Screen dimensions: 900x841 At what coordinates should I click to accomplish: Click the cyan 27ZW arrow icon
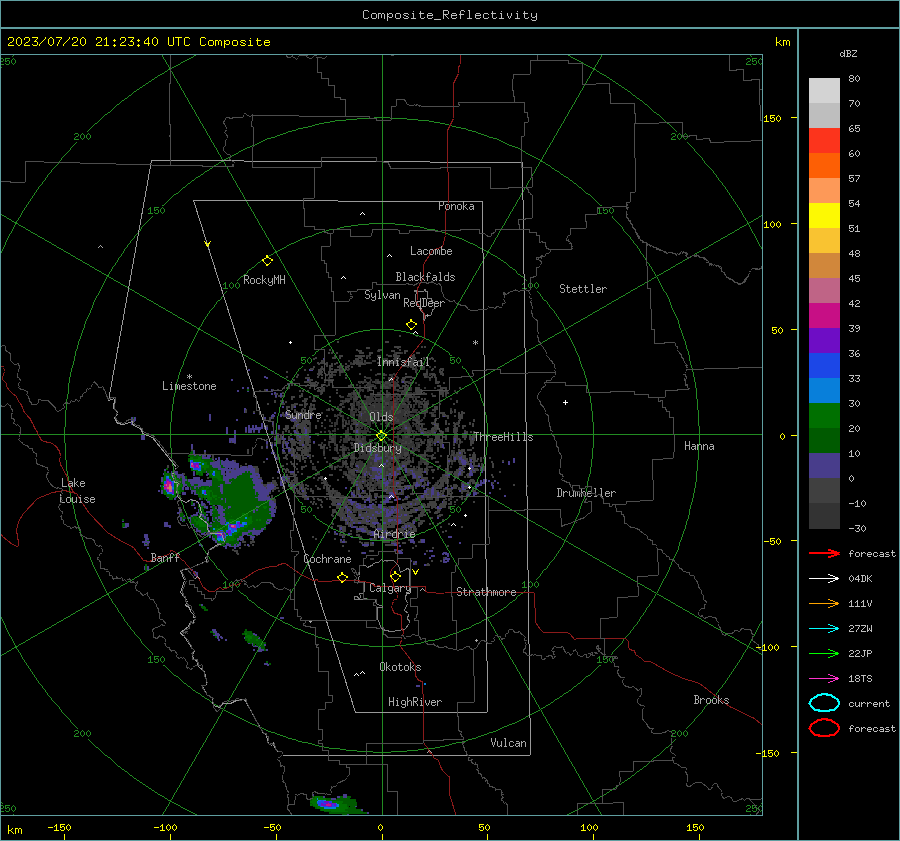click(x=824, y=629)
